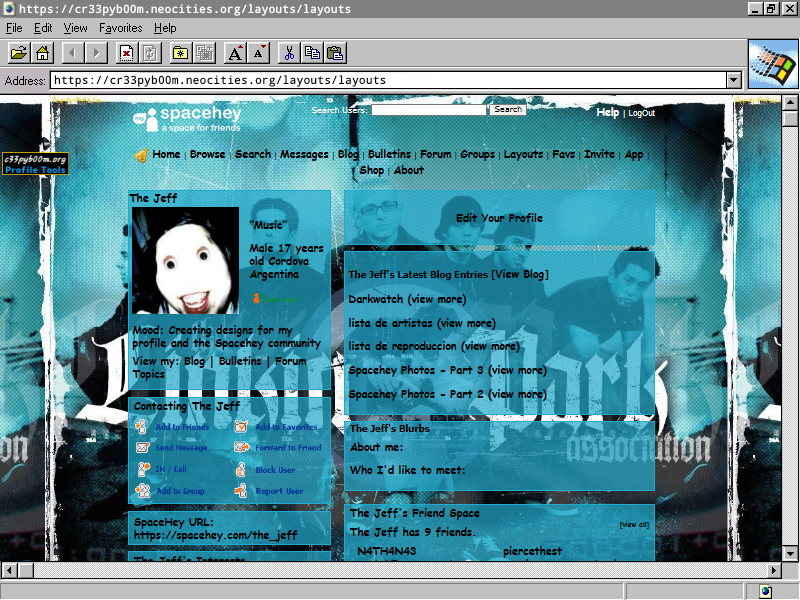Click view all in Friend Space

coord(634,524)
